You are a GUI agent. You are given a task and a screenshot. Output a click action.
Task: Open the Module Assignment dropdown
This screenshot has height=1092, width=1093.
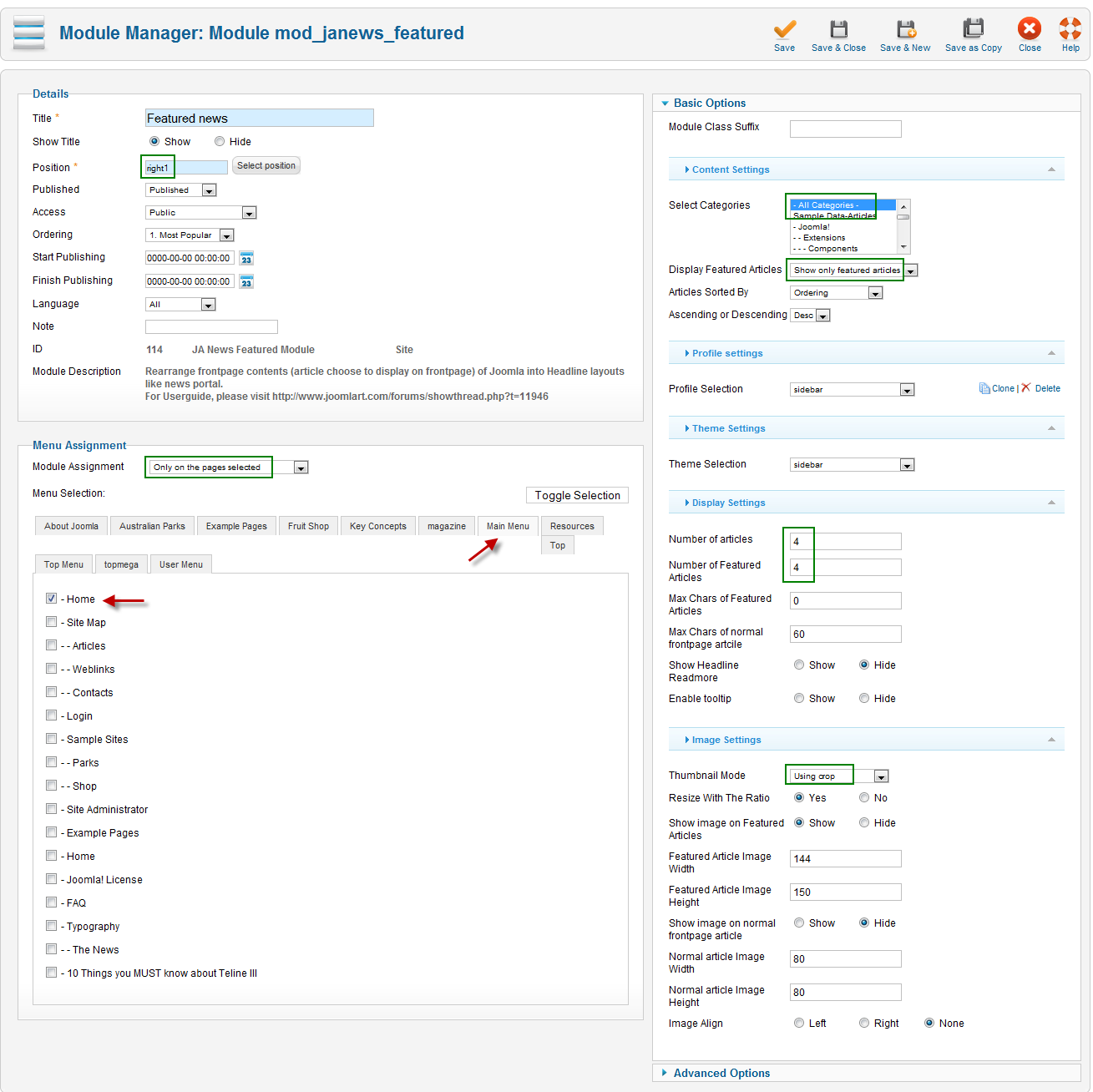[301, 468]
